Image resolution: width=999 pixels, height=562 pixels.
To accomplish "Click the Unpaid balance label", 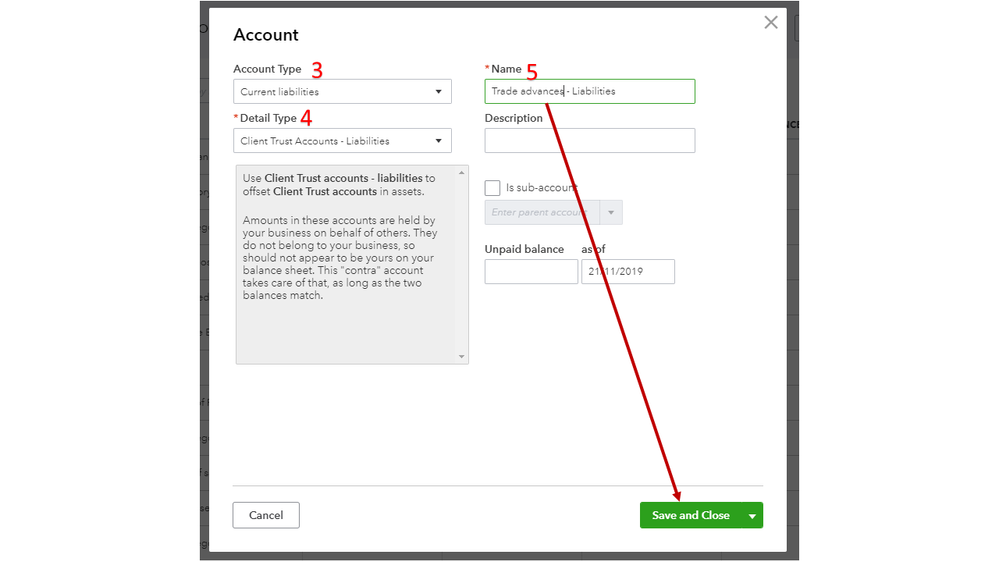I will coord(524,249).
